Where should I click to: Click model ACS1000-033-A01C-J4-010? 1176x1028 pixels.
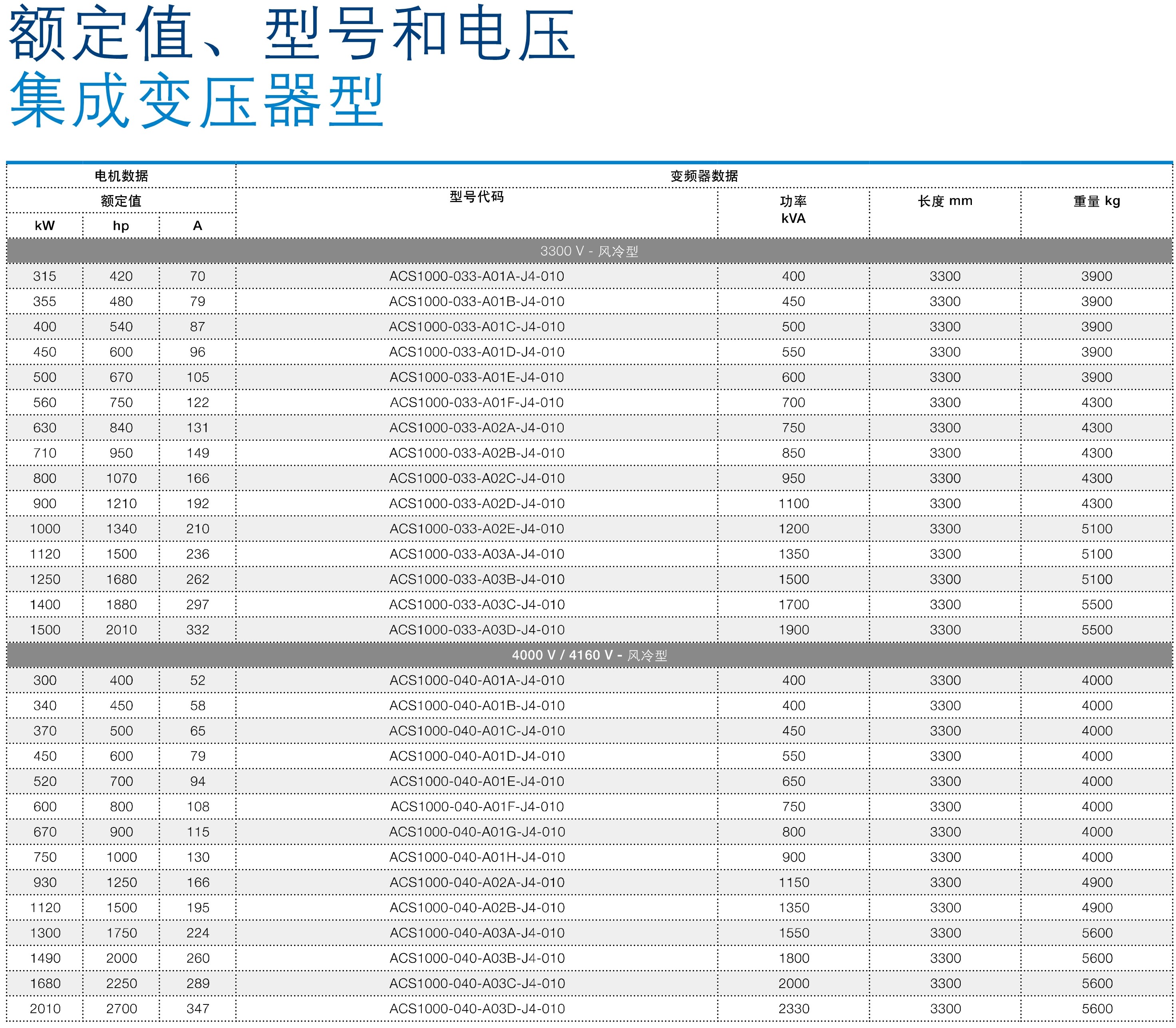coord(477,327)
